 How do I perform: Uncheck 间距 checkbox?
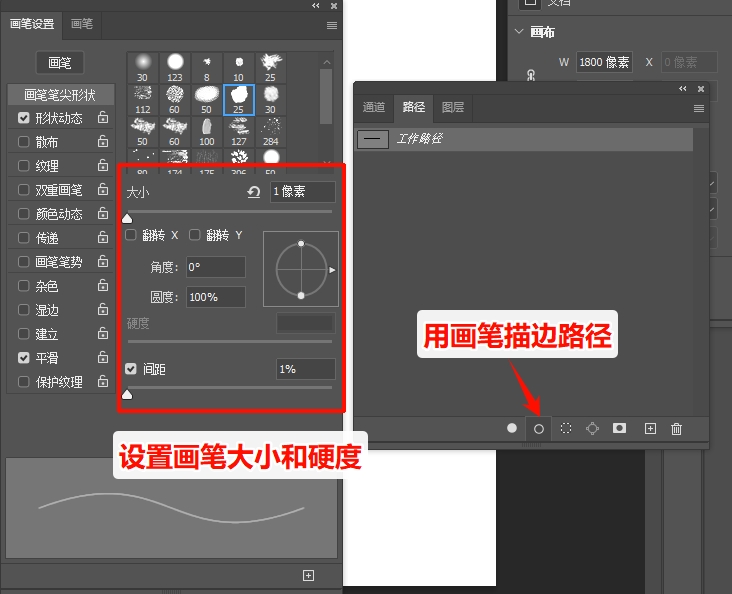131,369
